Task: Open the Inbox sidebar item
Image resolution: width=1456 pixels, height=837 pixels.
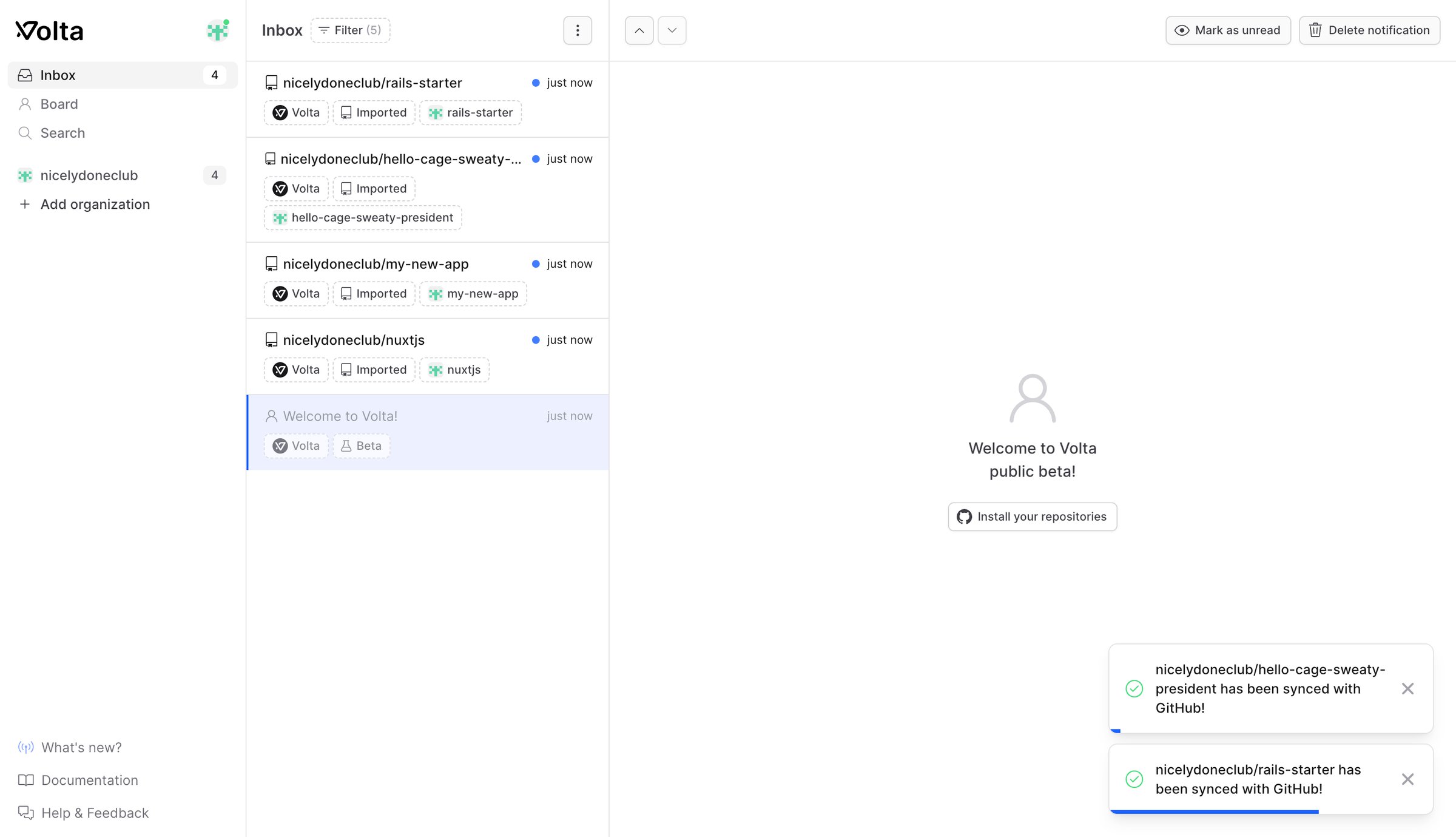Action: [123, 75]
